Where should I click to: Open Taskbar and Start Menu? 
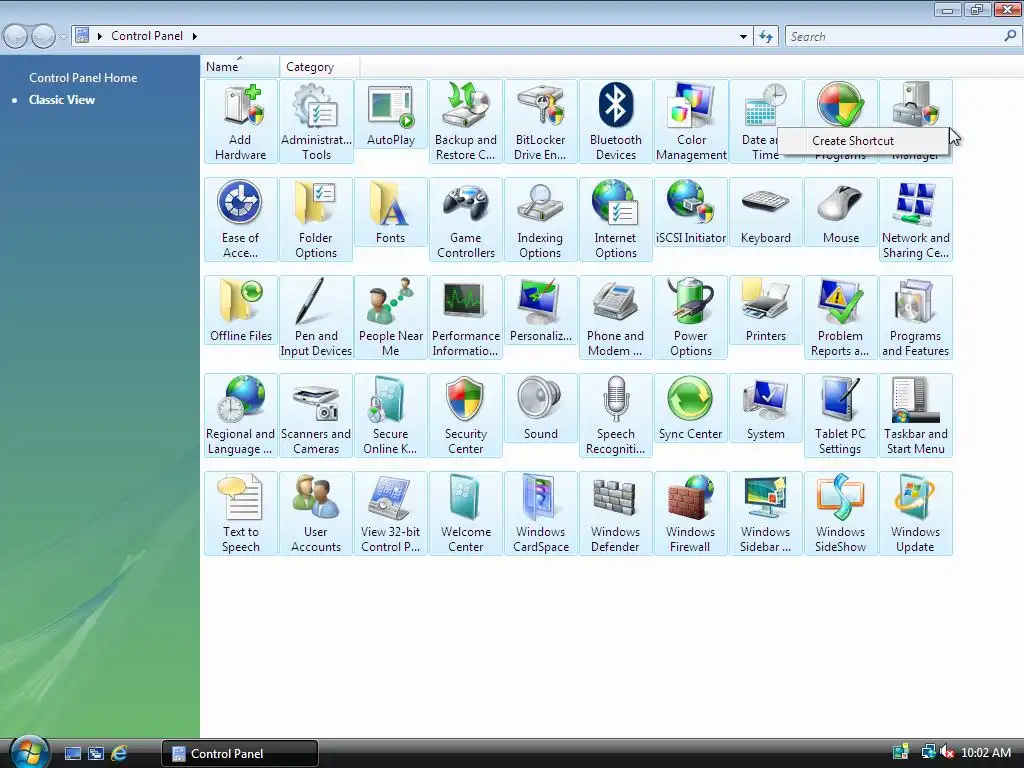[x=916, y=415]
